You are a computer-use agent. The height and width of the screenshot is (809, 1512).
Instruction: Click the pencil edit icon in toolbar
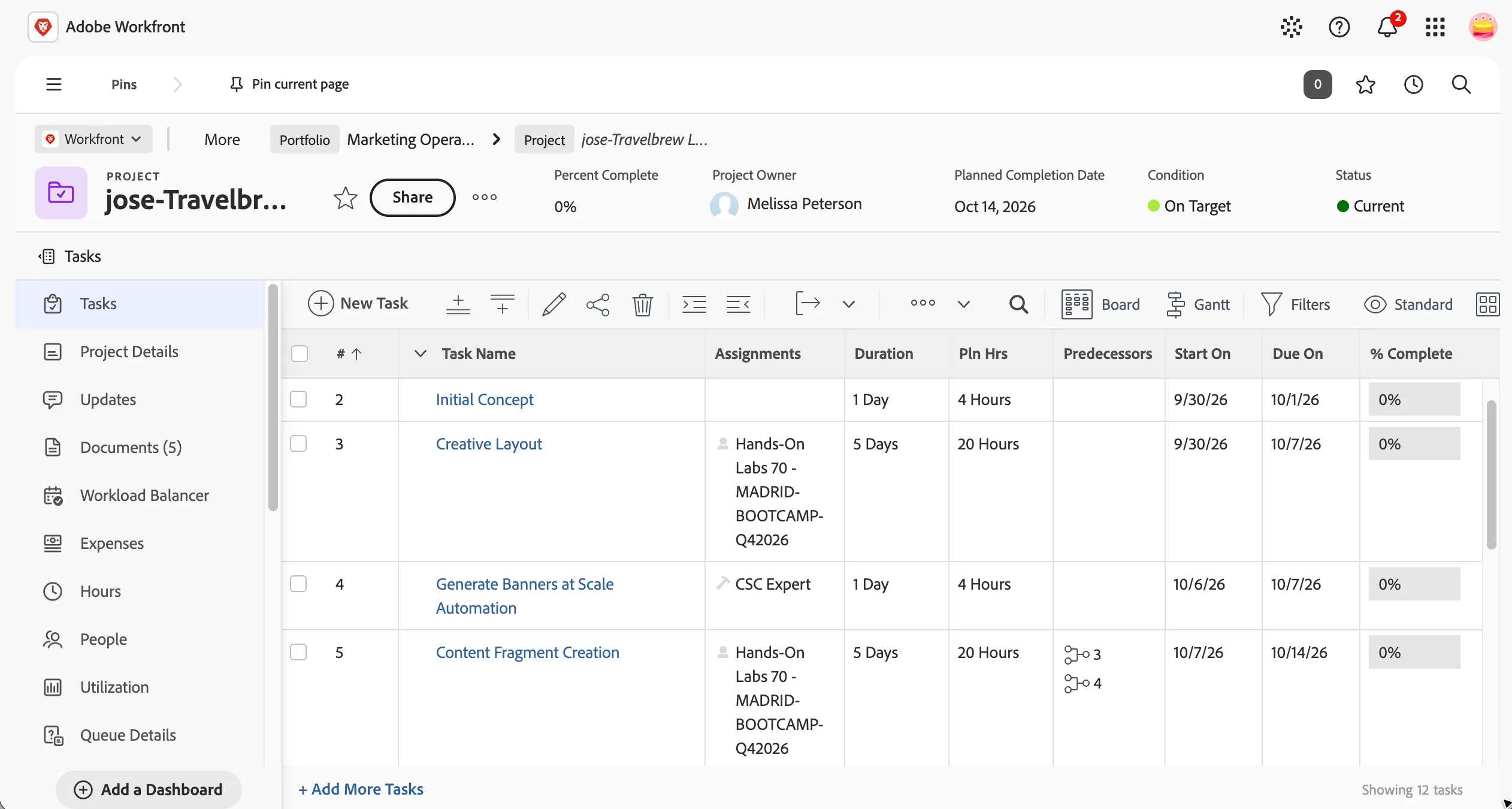click(554, 304)
